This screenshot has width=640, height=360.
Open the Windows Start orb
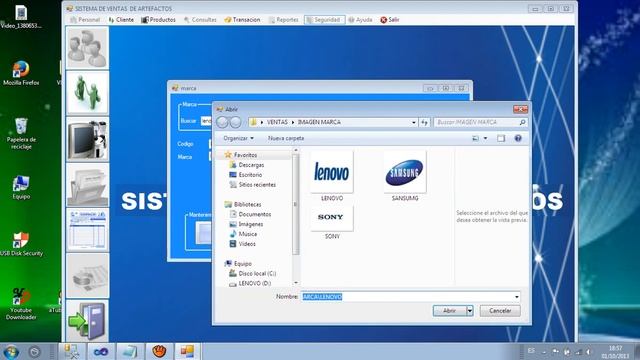[x=11, y=351]
